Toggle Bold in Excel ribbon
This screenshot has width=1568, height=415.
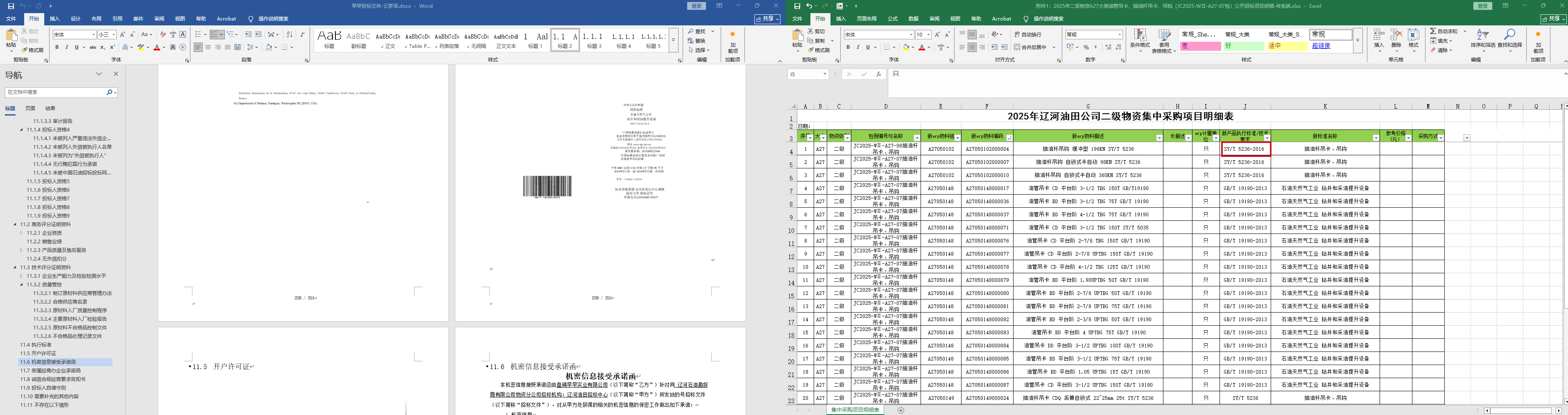click(x=848, y=47)
